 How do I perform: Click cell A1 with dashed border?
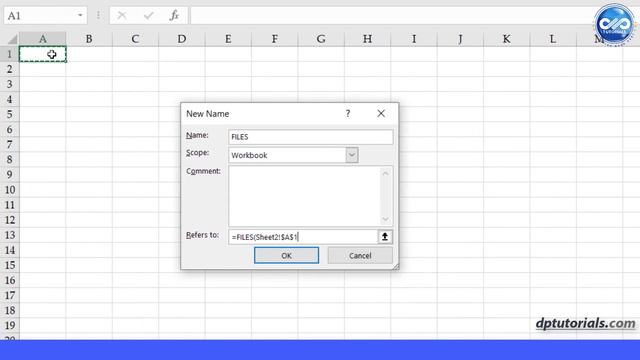(x=42, y=54)
